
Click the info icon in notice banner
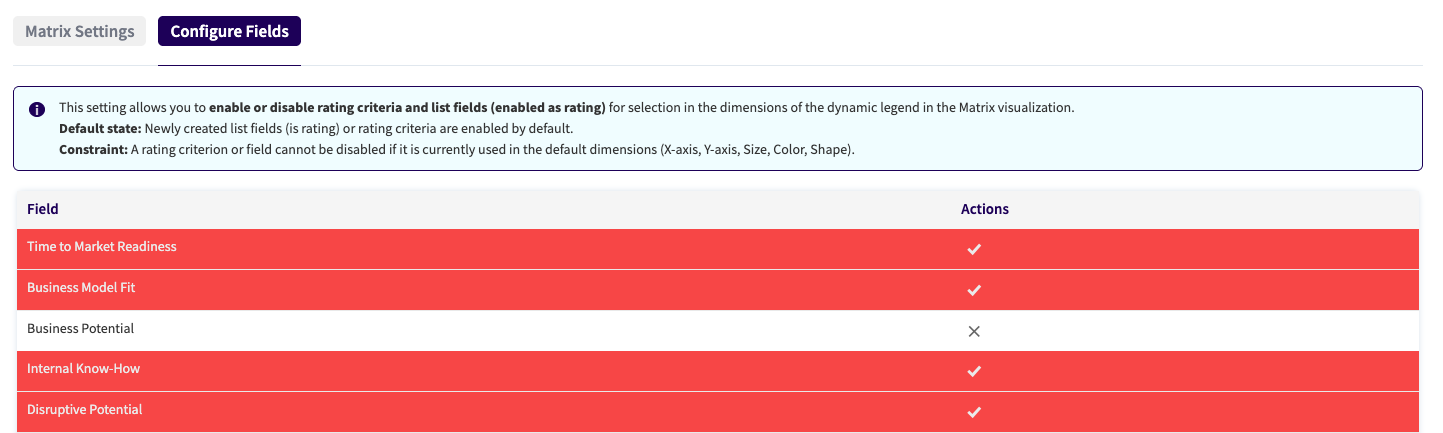(37, 109)
